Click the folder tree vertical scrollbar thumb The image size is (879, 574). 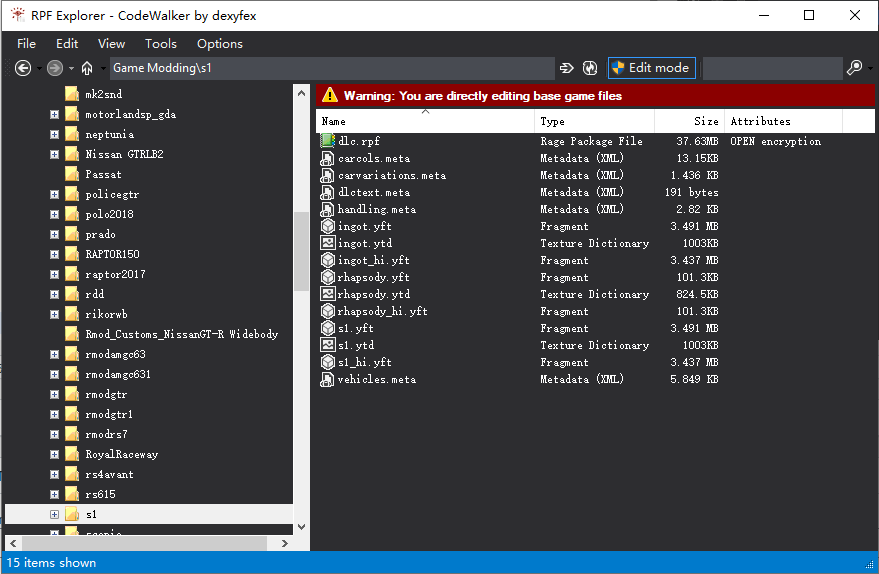pos(301,250)
